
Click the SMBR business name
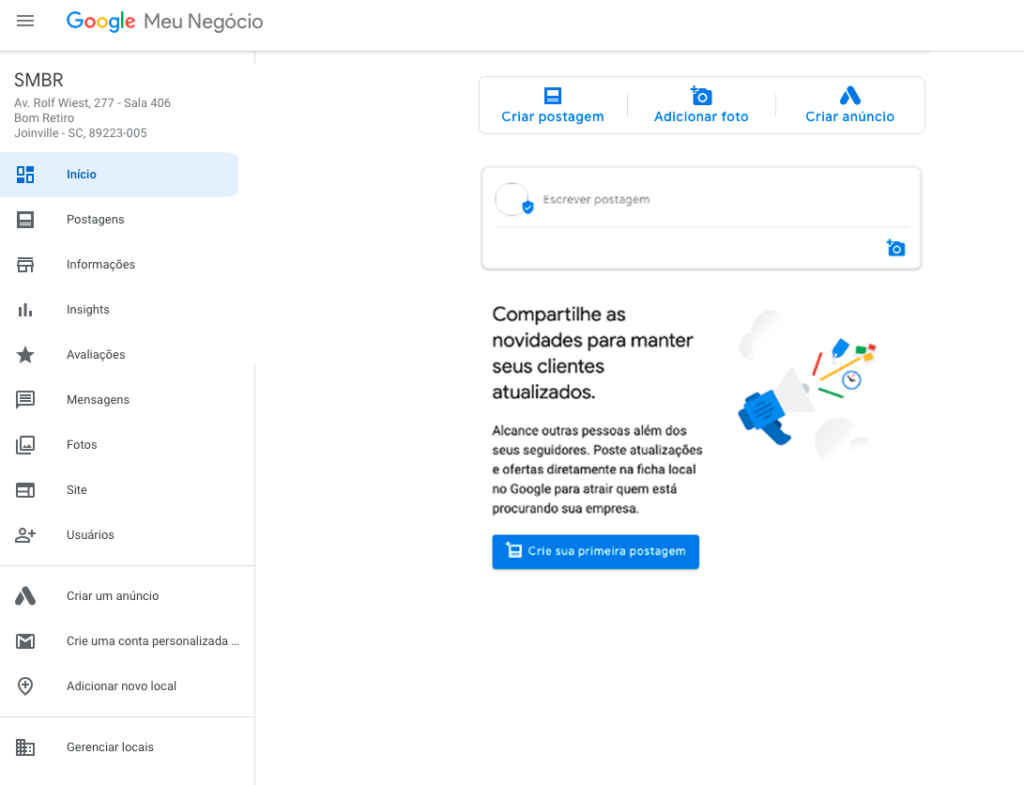[x=39, y=80]
